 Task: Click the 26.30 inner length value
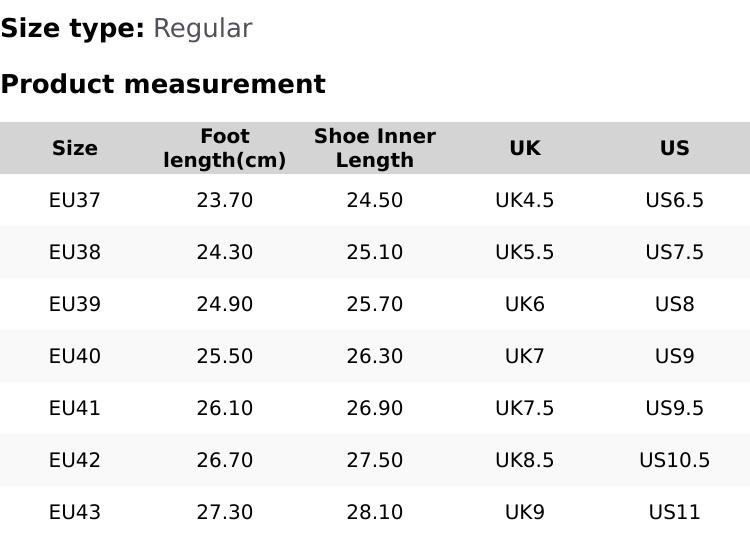click(375, 356)
